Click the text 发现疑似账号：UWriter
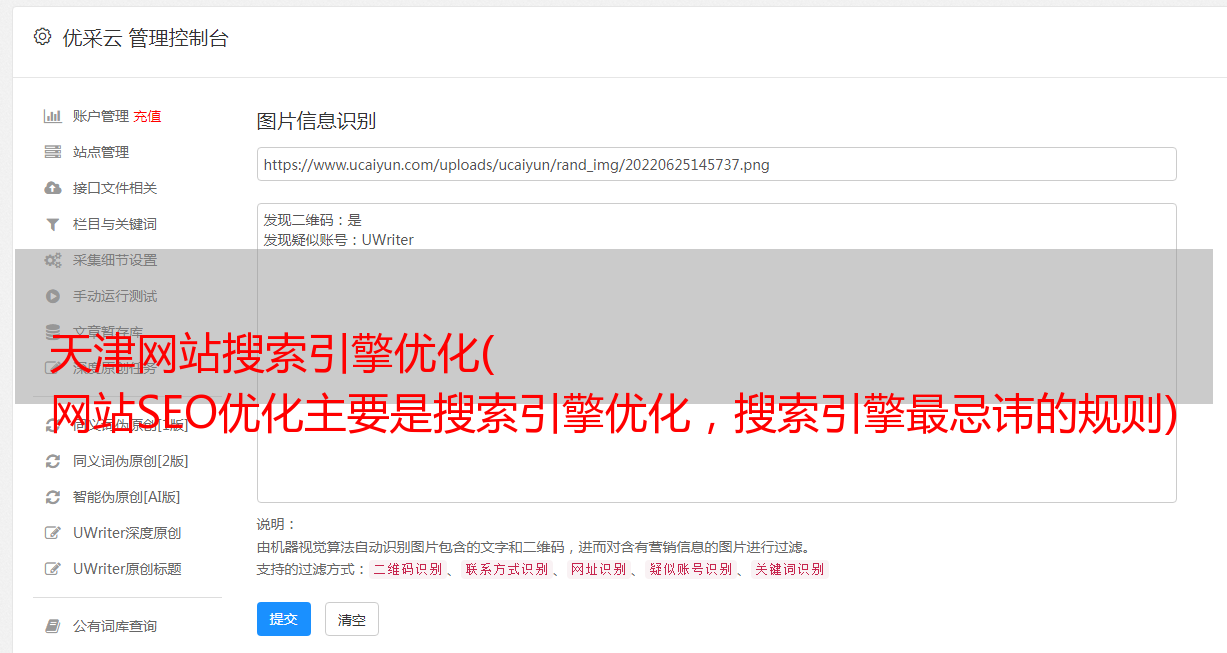This screenshot has height=653, width=1227. coord(339,240)
